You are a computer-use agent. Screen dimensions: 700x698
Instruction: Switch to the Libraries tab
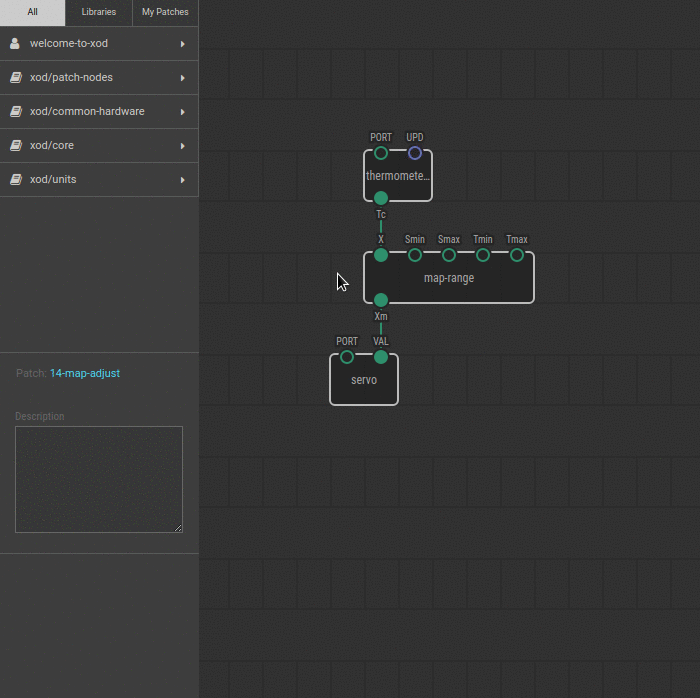(98, 12)
